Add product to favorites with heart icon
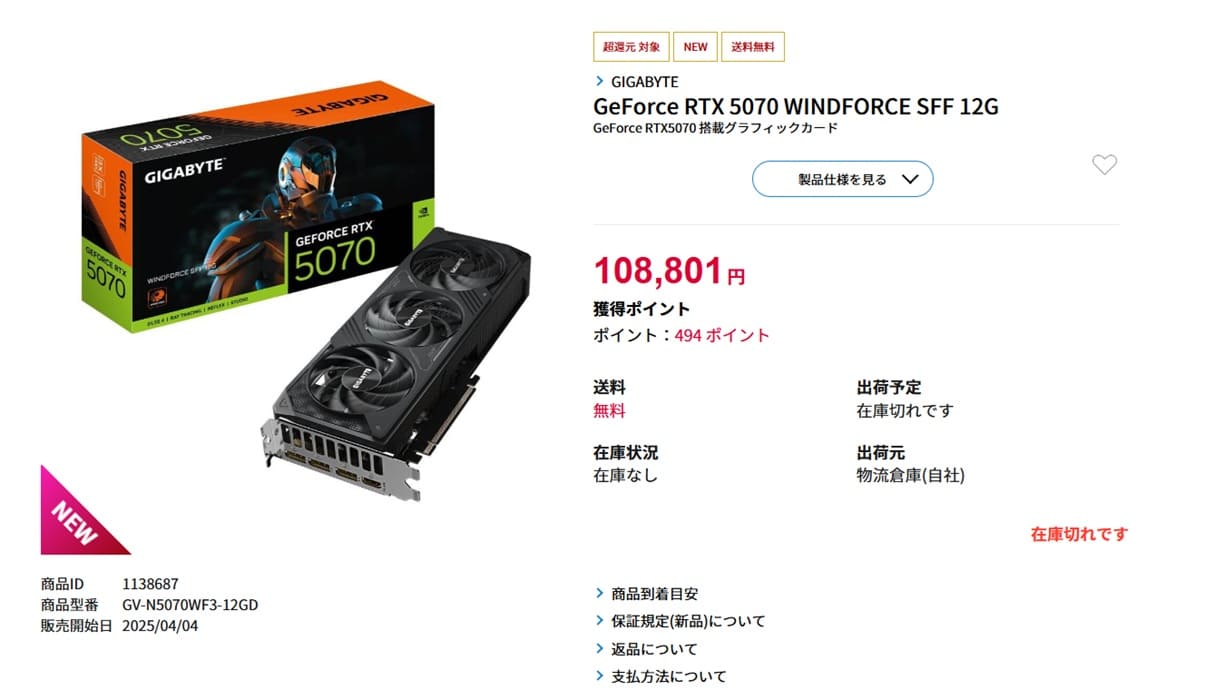This screenshot has width=1224, height=700. coord(1104,165)
